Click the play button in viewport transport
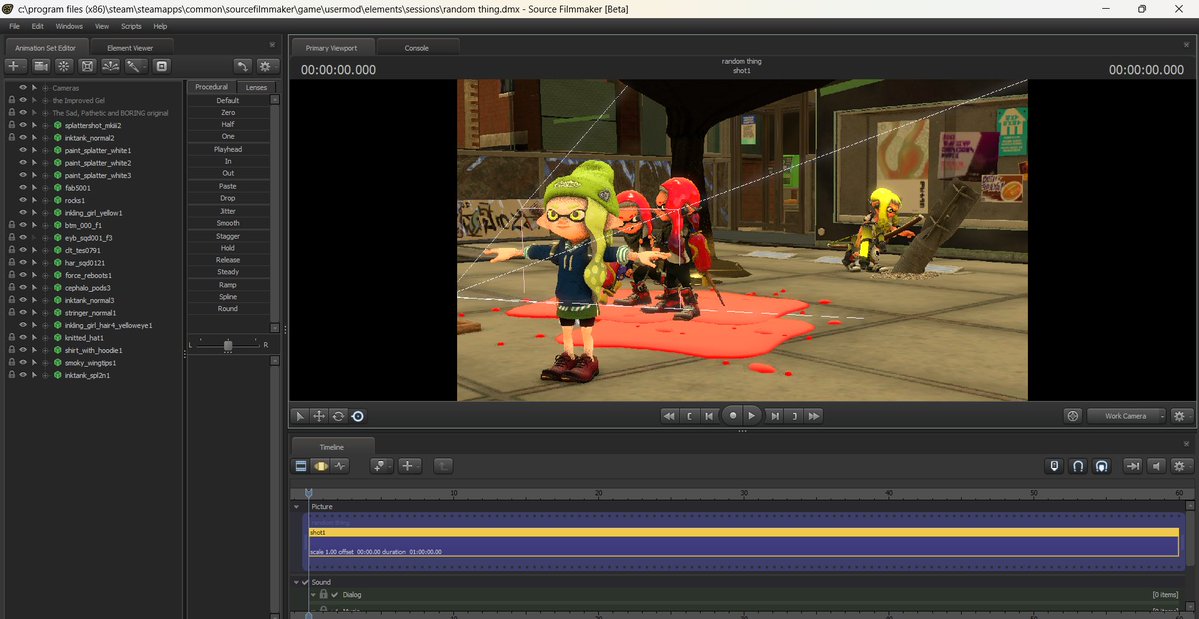 click(752, 416)
